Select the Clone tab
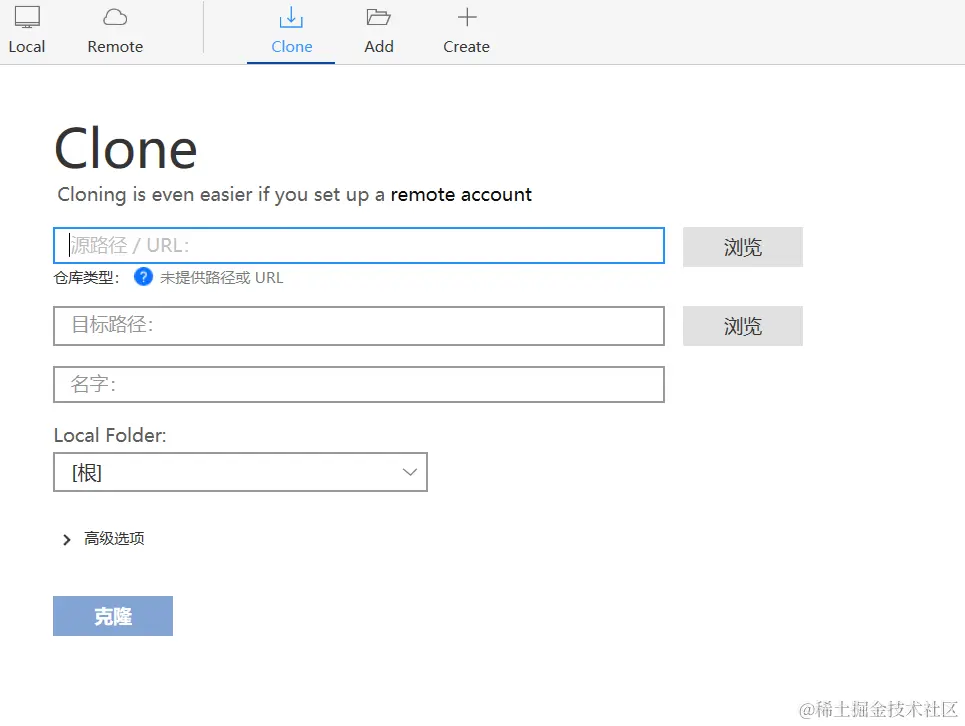The height and width of the screenshot is (726, 965). (x=291, y=31)
